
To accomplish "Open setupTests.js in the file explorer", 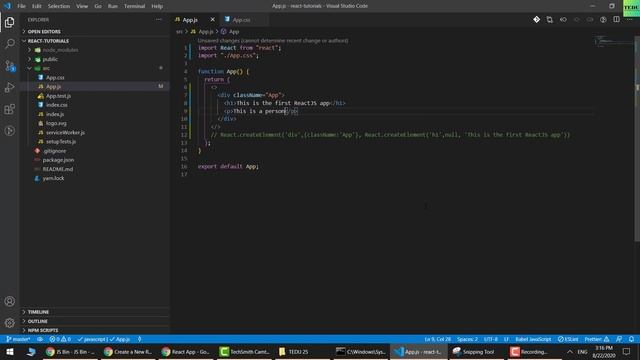I will pos(95,142).
